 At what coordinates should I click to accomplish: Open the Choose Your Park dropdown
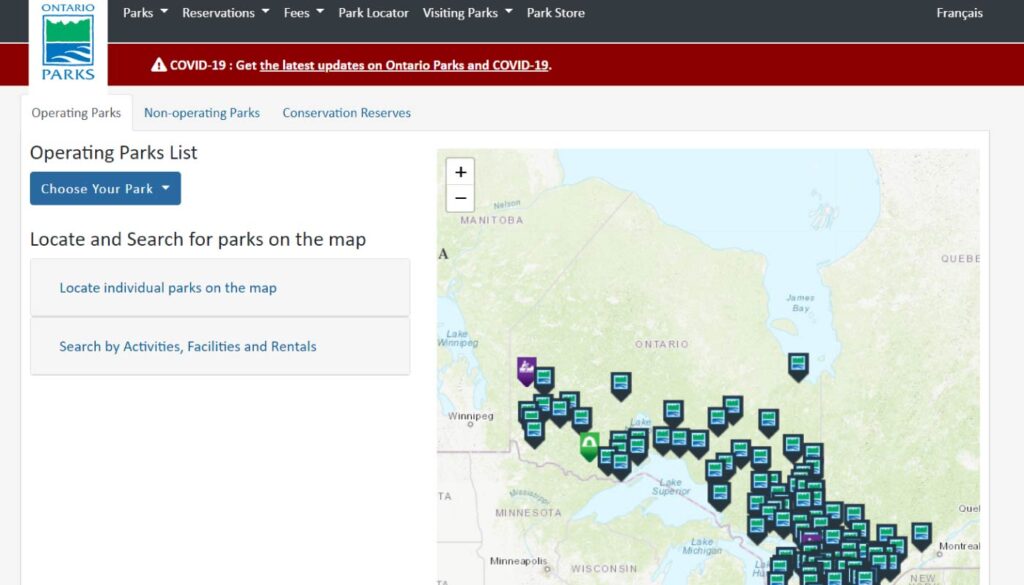(x=105, y=189)
